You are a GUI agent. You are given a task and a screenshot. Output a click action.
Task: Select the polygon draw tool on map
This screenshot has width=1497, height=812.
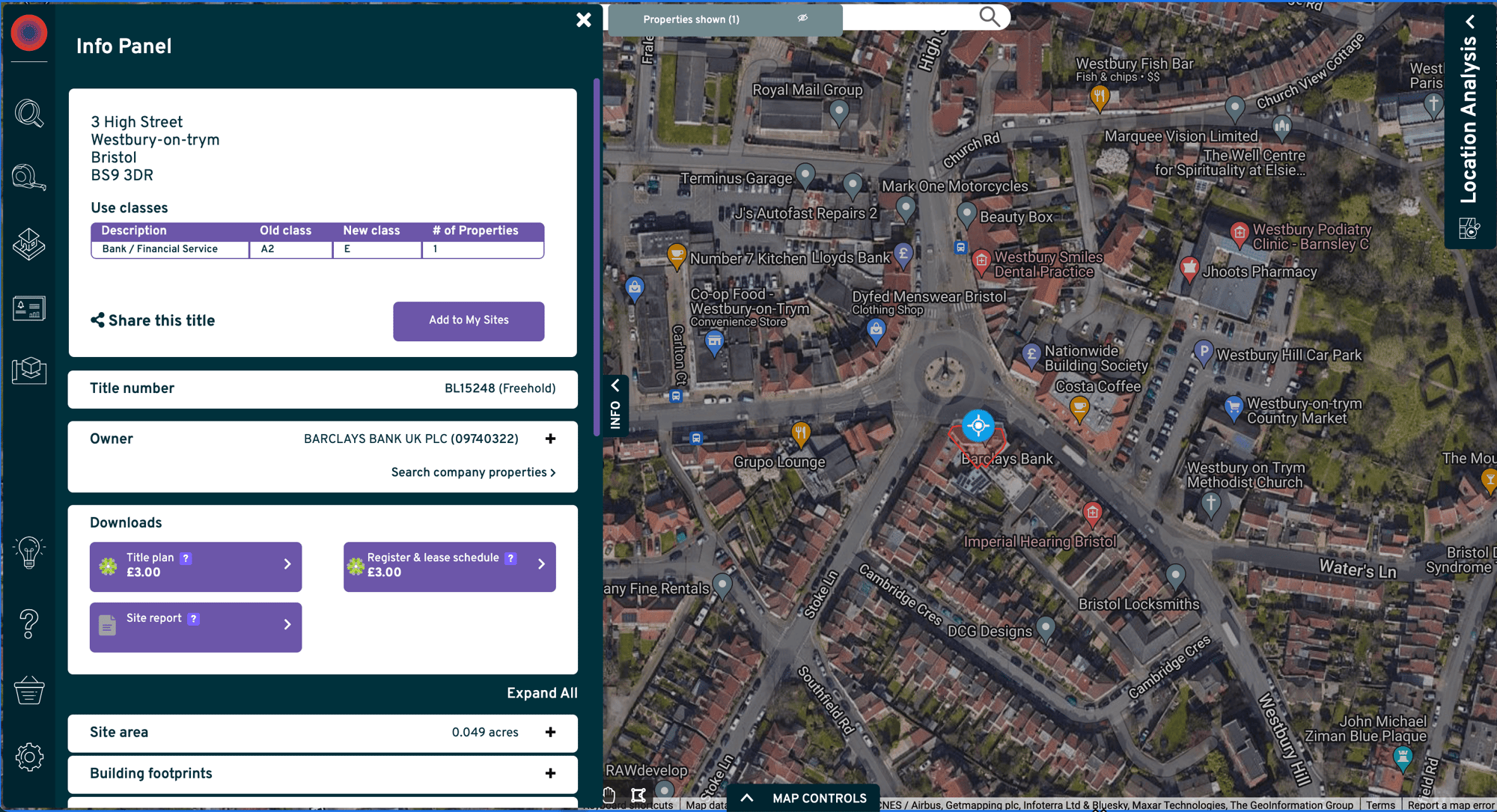[x=638, y=795]
